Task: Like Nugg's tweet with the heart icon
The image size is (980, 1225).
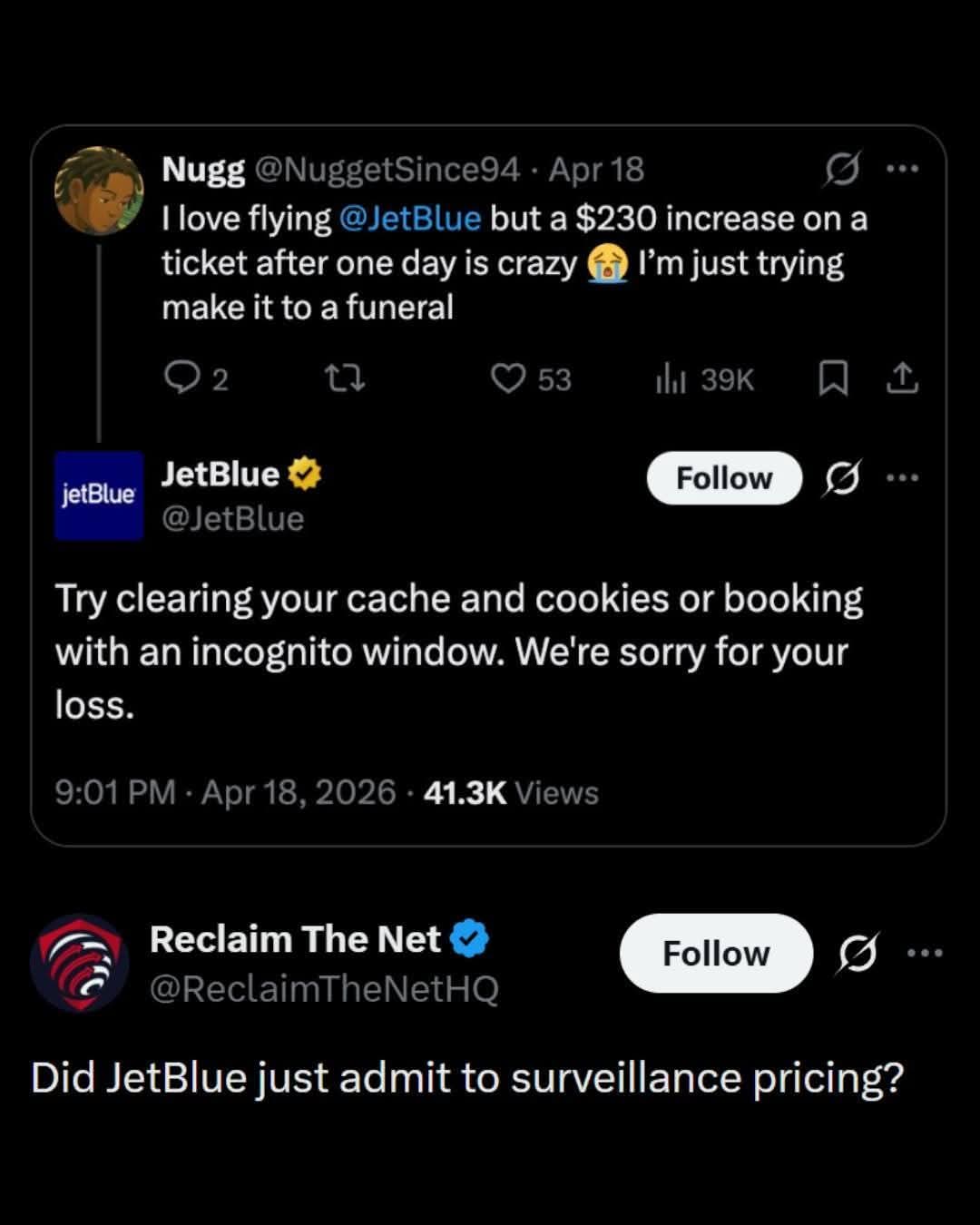Action: (x=511, y=380)
